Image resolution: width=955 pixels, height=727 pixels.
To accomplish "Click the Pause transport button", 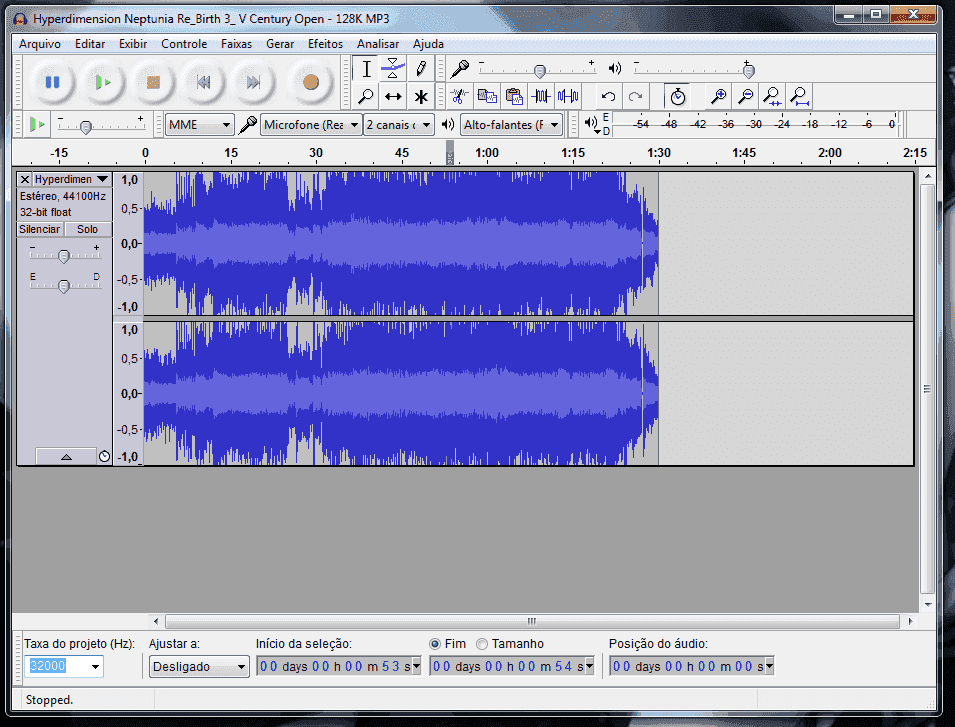I will click(x=52, y=82).
